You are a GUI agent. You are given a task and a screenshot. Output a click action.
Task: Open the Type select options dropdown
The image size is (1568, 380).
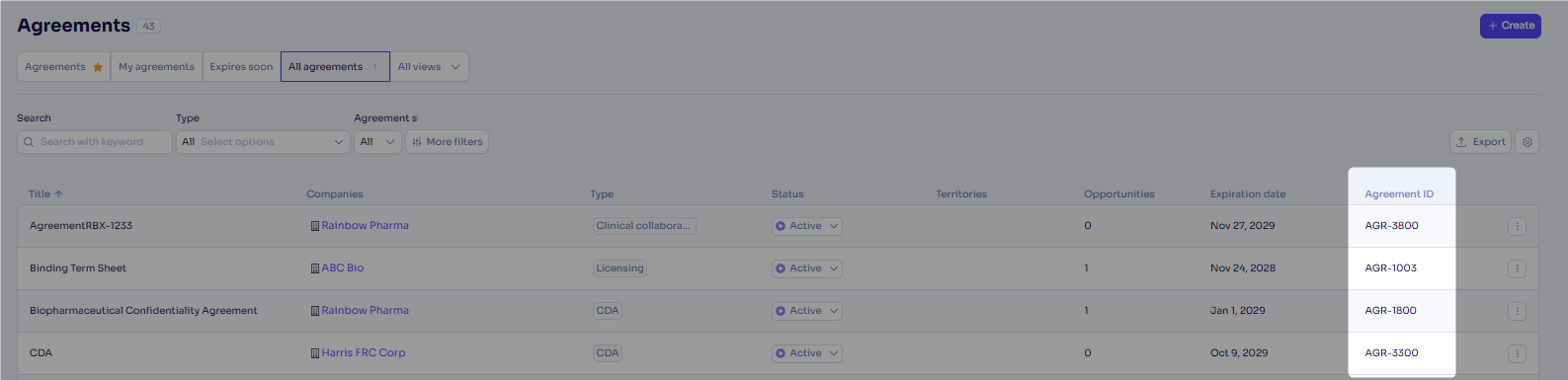263,142
